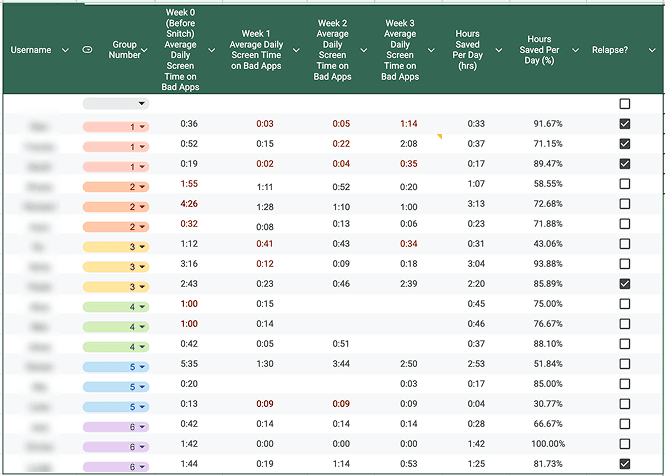Open purple group 6 dropdown in 1:44 row
Viewport: 666px width, 476px height.
click(x=116, y=467)
